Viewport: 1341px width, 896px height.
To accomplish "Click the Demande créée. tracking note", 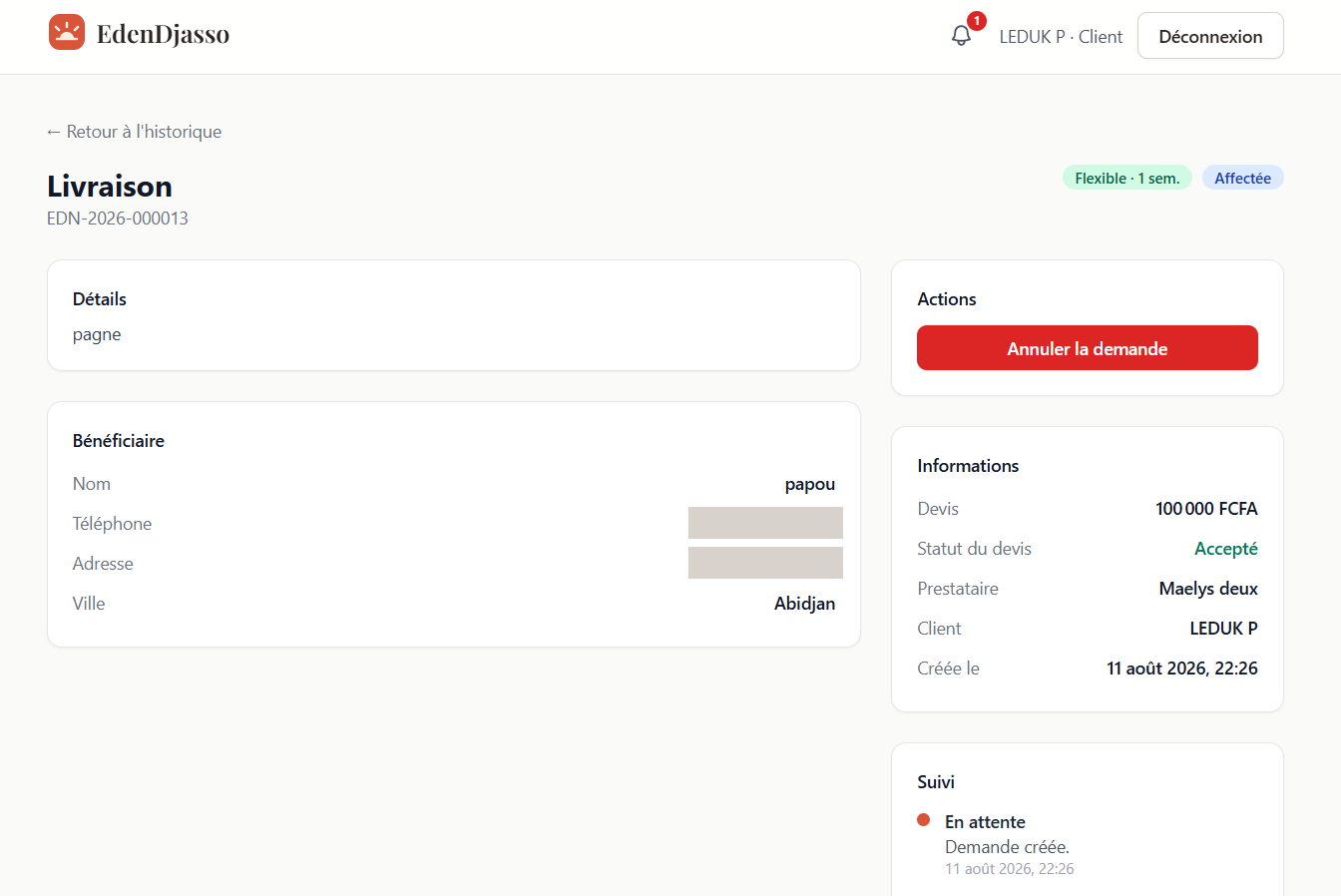I will 1007,847.
